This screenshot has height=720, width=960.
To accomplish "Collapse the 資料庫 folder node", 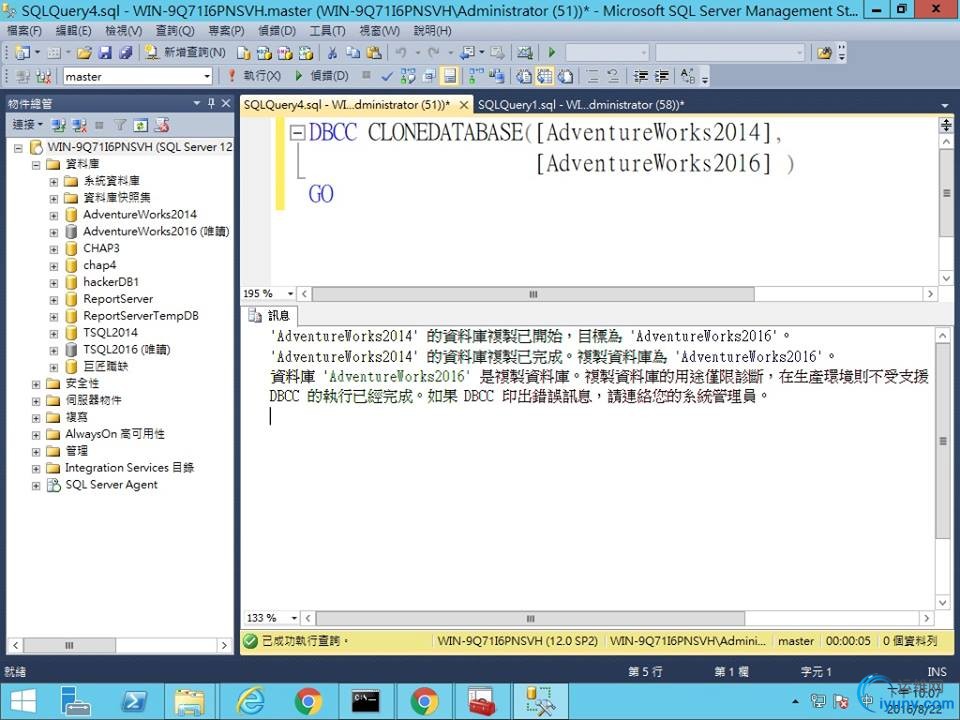I will [x=36, y=165].
